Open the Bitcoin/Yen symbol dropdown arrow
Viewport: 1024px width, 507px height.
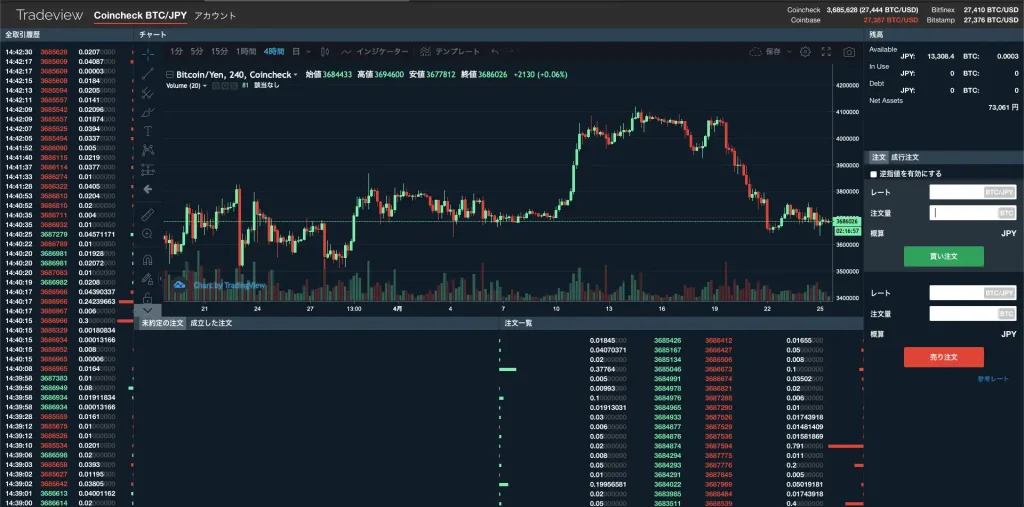[x=295, y=75]
